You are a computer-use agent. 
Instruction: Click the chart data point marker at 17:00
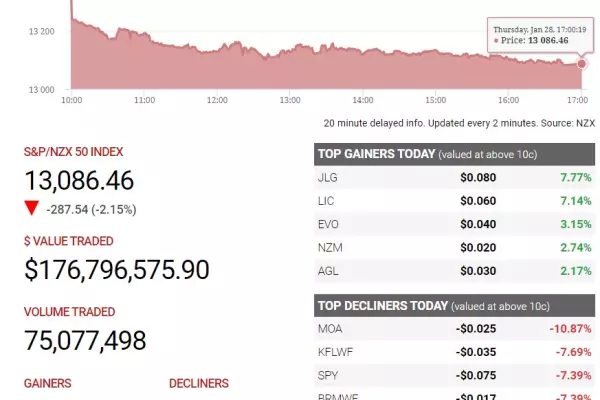[581, 64]
